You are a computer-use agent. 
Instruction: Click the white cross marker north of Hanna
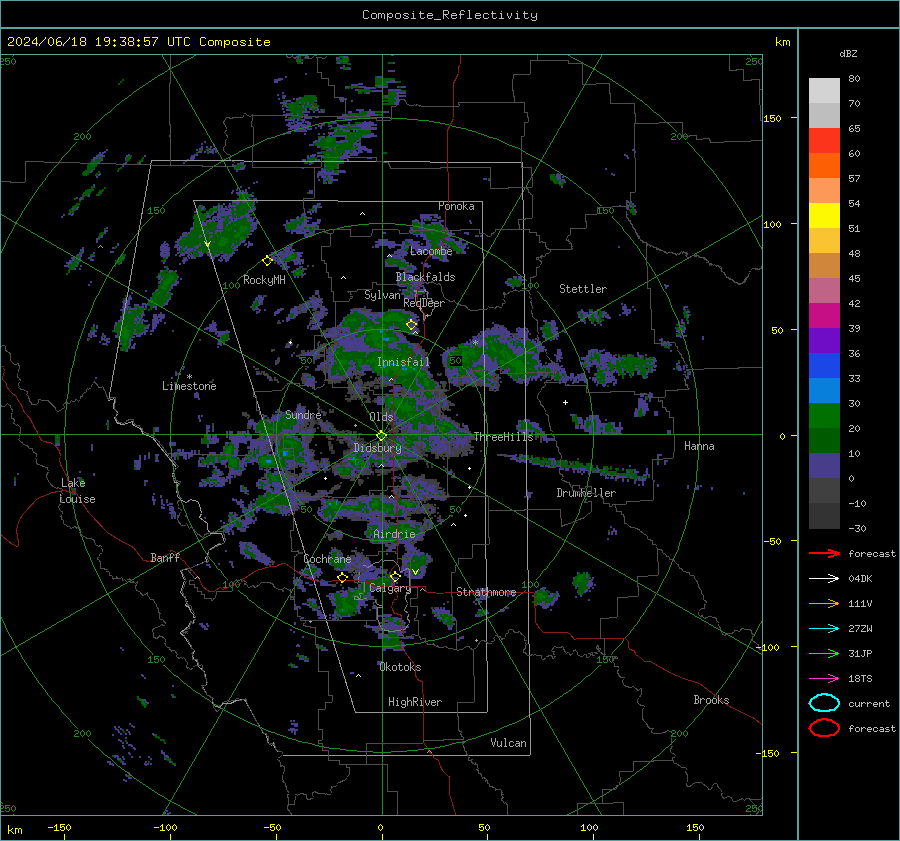(x=565, y=402)
